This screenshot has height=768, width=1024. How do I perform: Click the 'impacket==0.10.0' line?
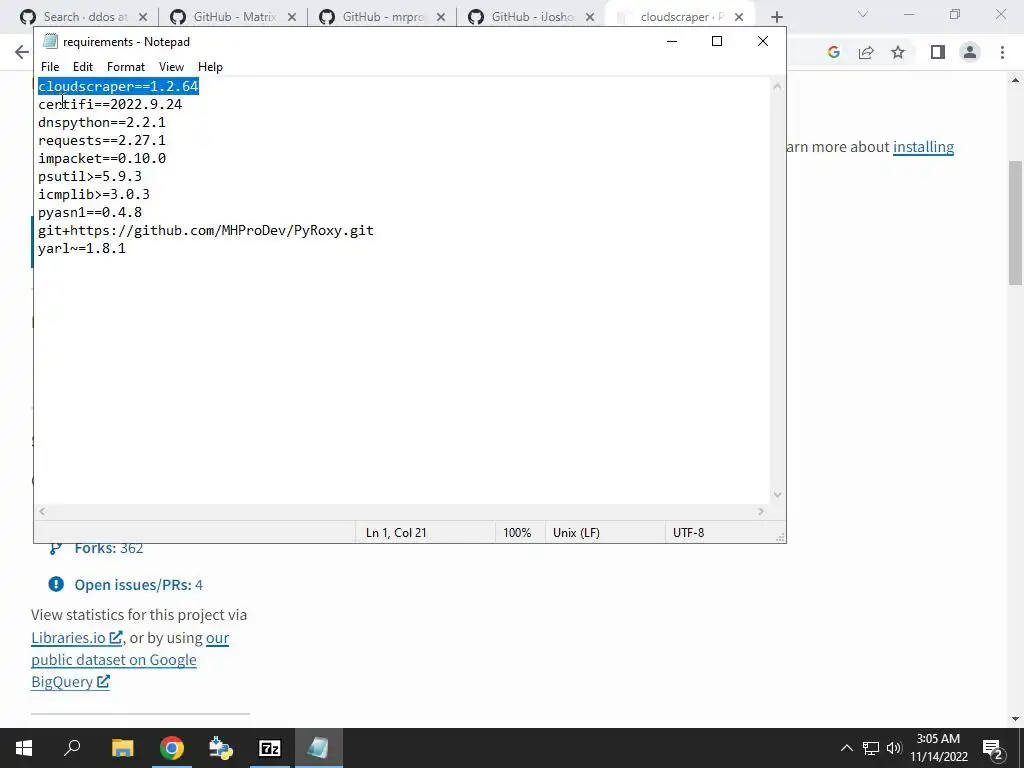coord(102,158)
